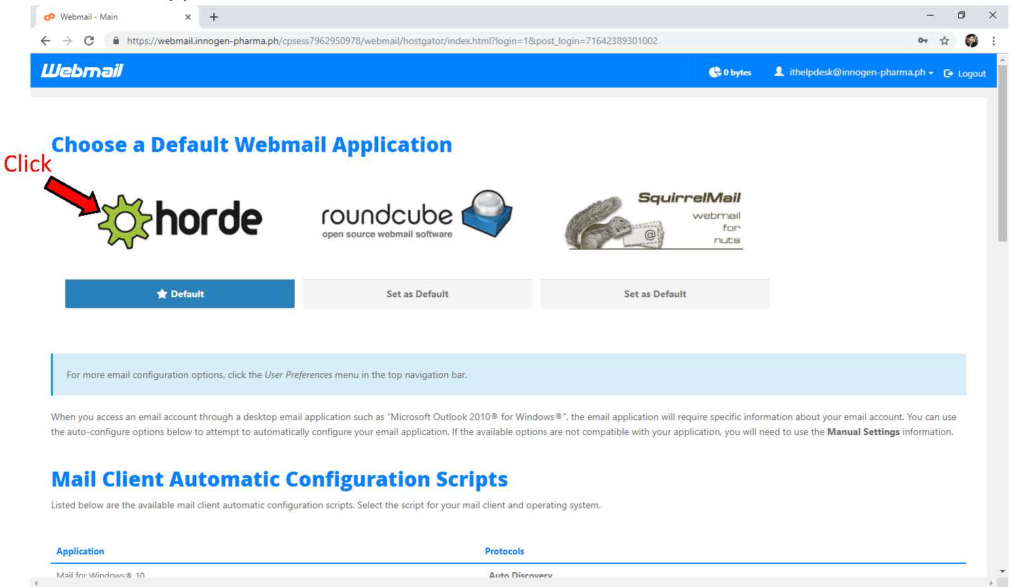
Task: Click scrollbar down arrow
Action: 1002,571
